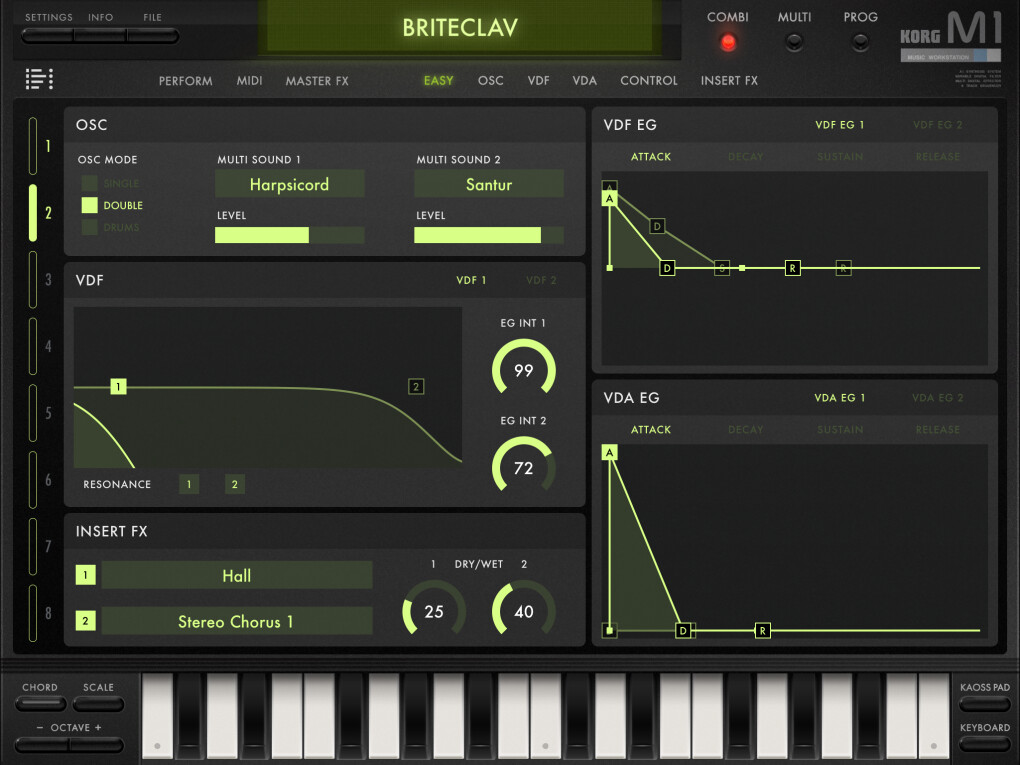Screen dimensions: 1020x765
Task: Open Hall insert effect selector
Action: click(237, 576)
